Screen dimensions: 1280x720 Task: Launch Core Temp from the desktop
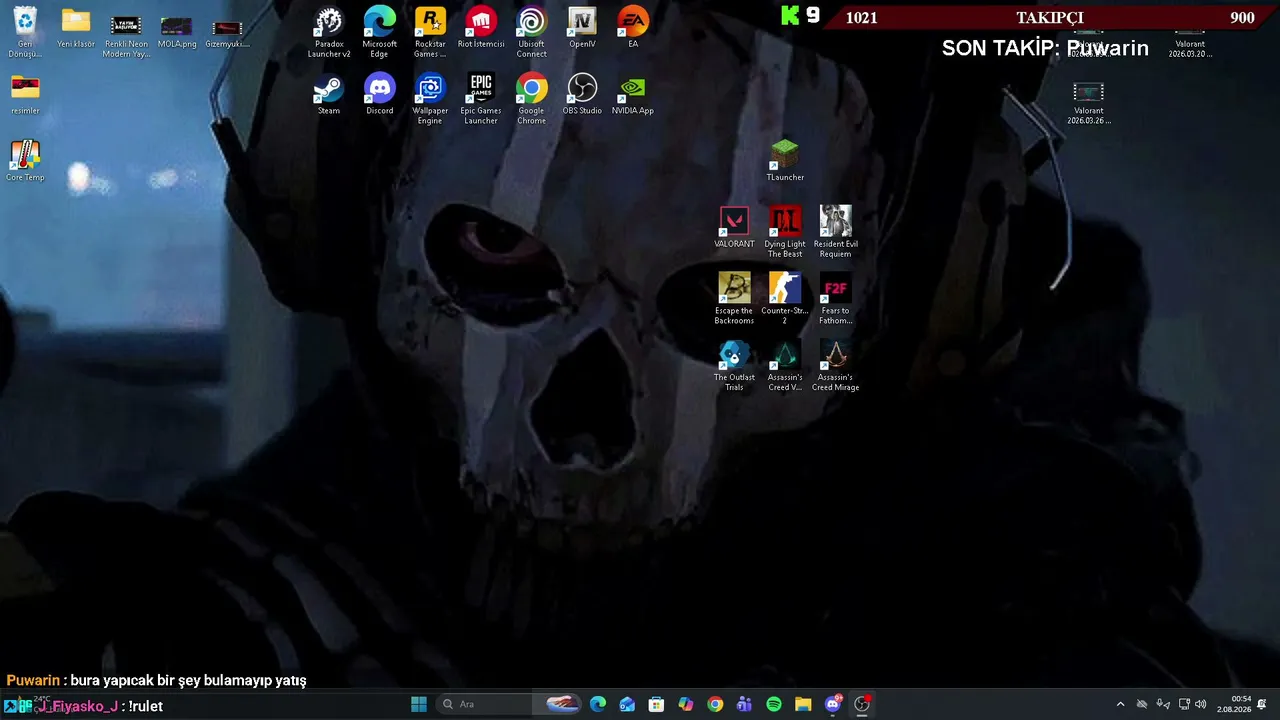point(25,161)
